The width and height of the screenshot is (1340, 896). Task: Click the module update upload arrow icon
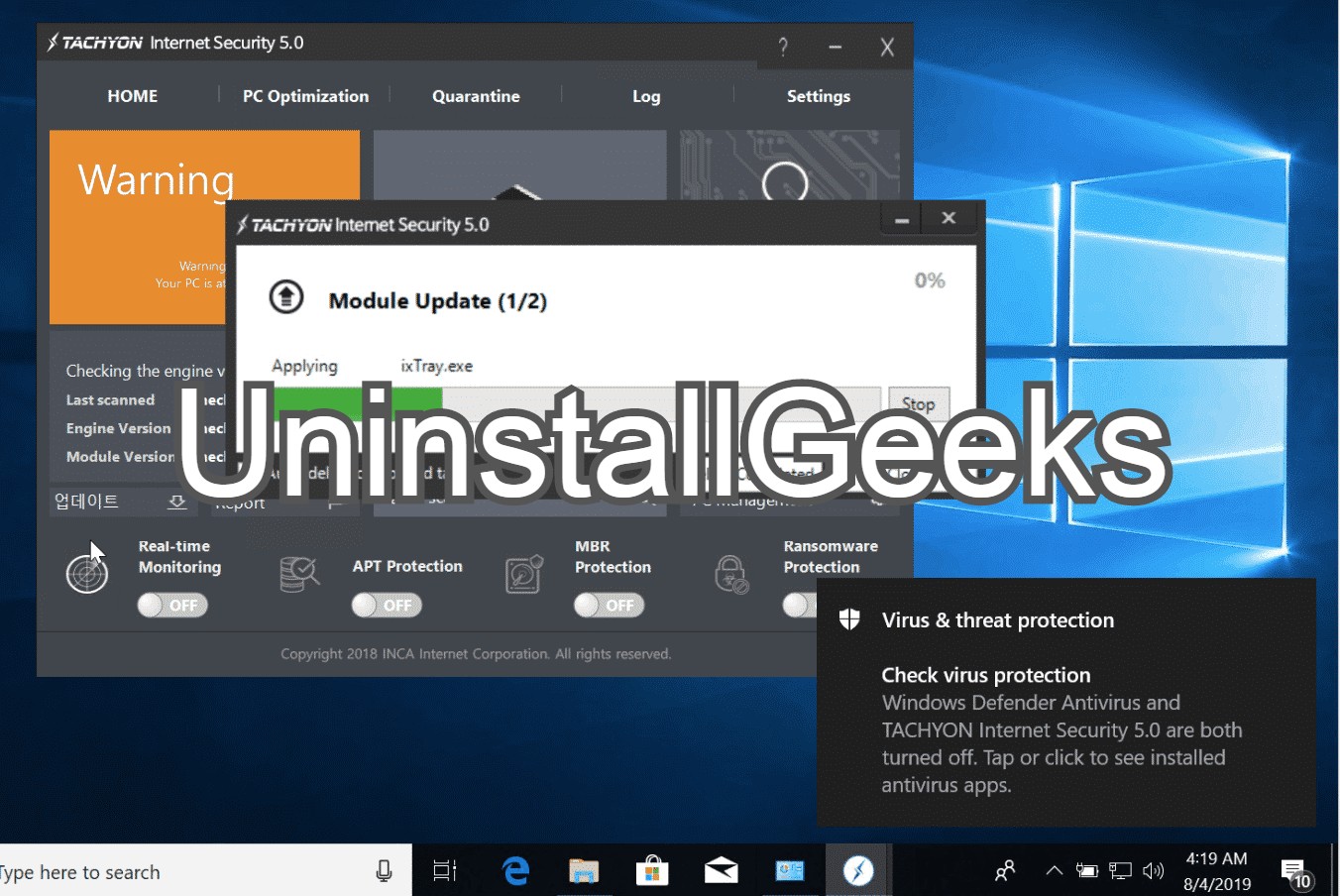pos(286,296)
